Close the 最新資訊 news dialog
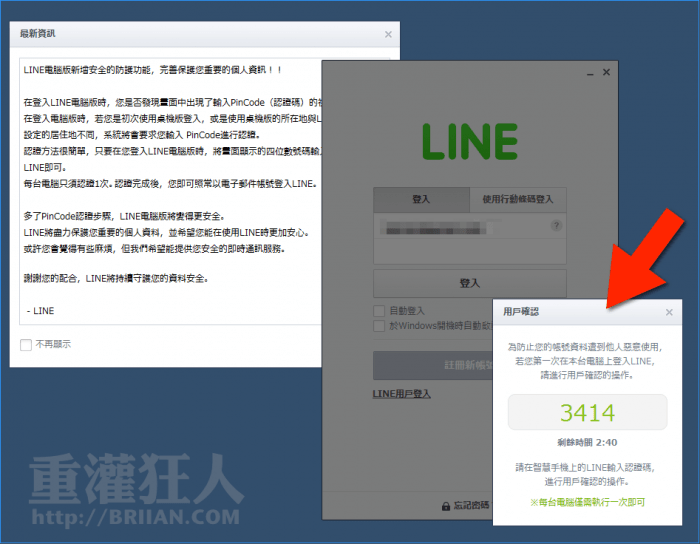This screenshot has height=544, width=700. click(x=388, y=34)
